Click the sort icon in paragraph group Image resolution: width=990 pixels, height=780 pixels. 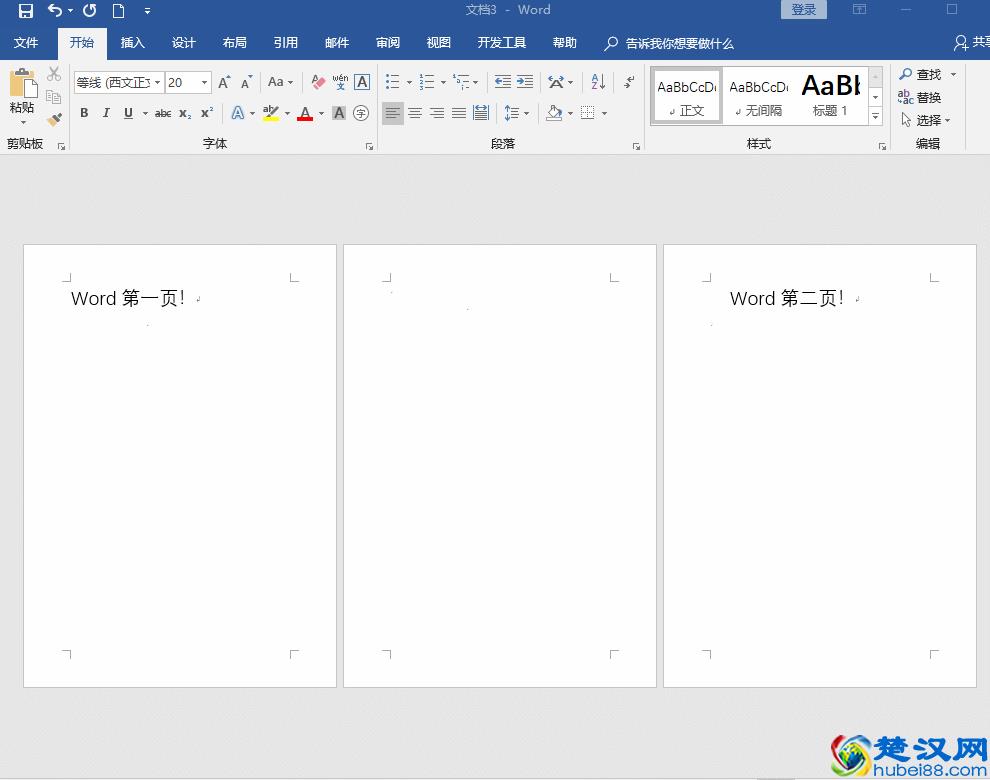pyautogui.click(x=597, y=82)
